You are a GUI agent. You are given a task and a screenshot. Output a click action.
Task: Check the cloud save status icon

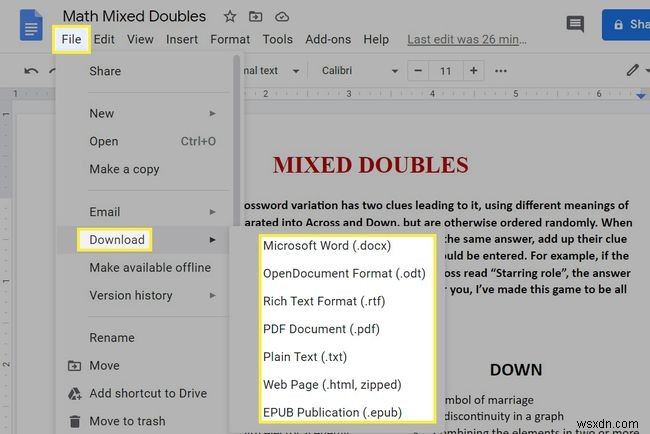tap(282, 17)
